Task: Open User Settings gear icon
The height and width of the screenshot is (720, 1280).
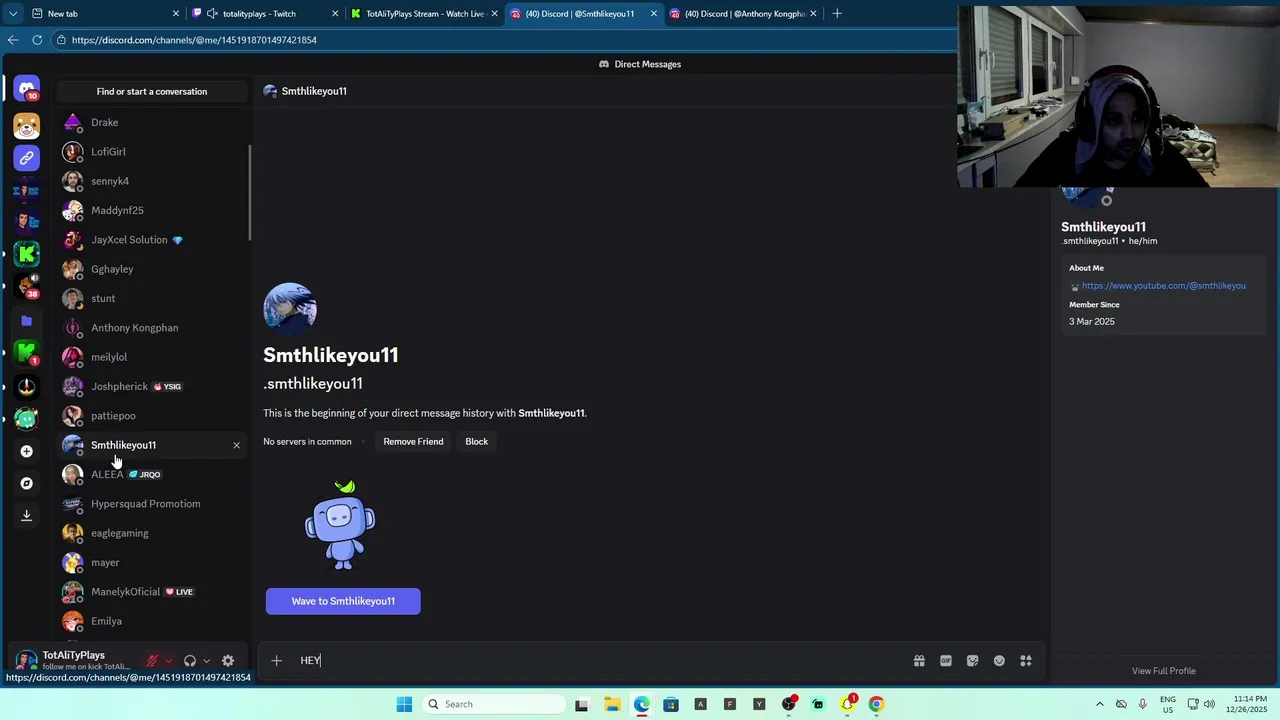Action: coord(228,661)
